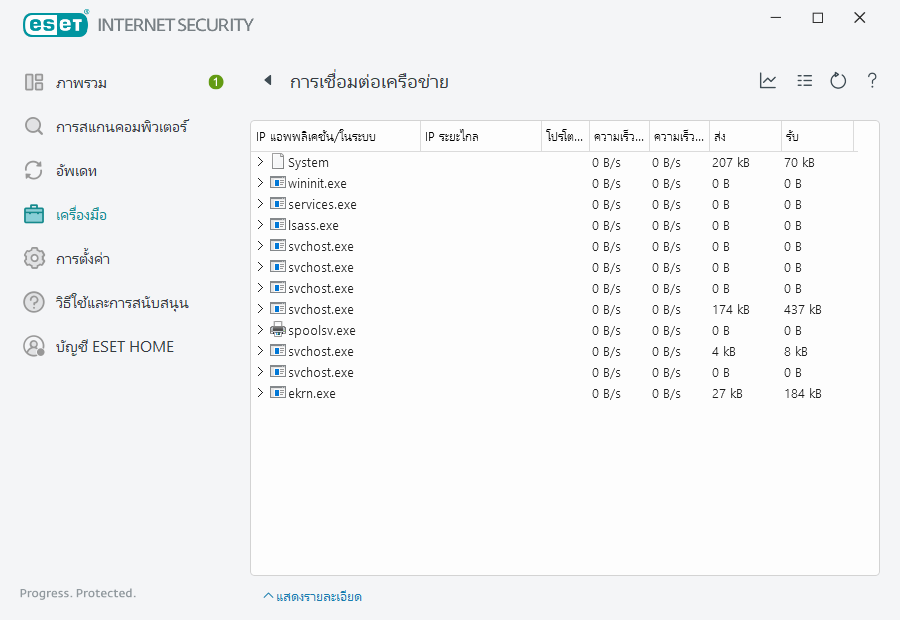
Task: Expand the System process row
Action: coord(260,162)
